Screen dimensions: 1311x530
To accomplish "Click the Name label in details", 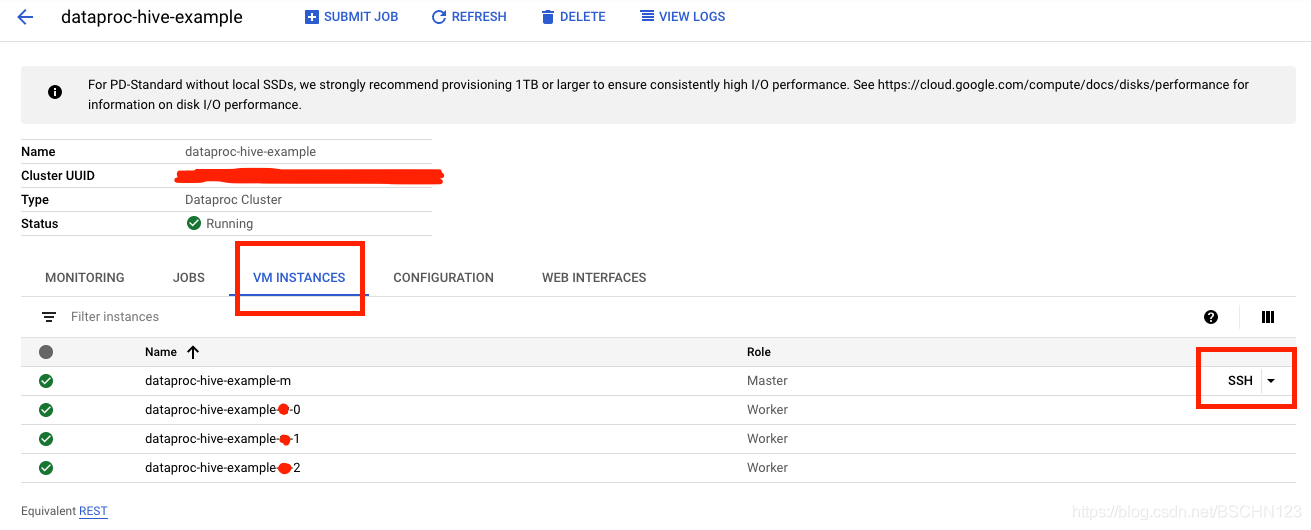I will coord(38,152).
